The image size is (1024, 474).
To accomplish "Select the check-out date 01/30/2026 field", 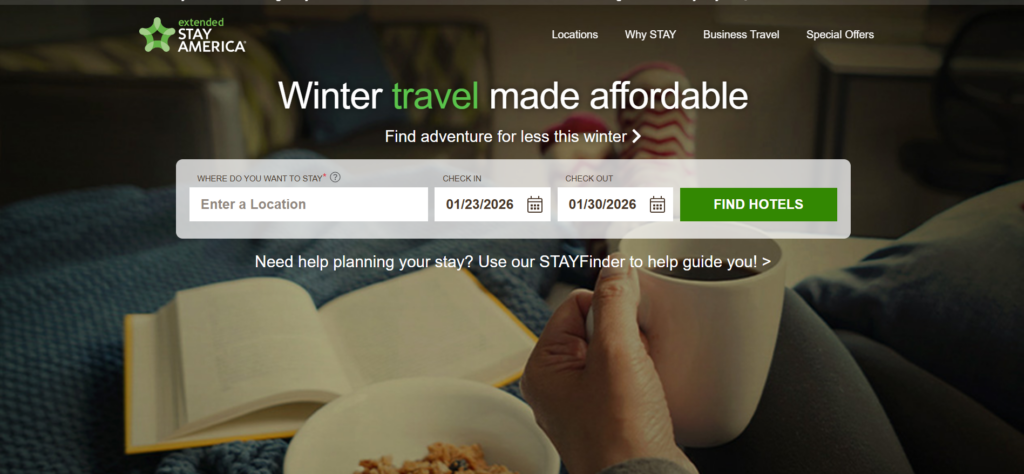I will (615, 204).
